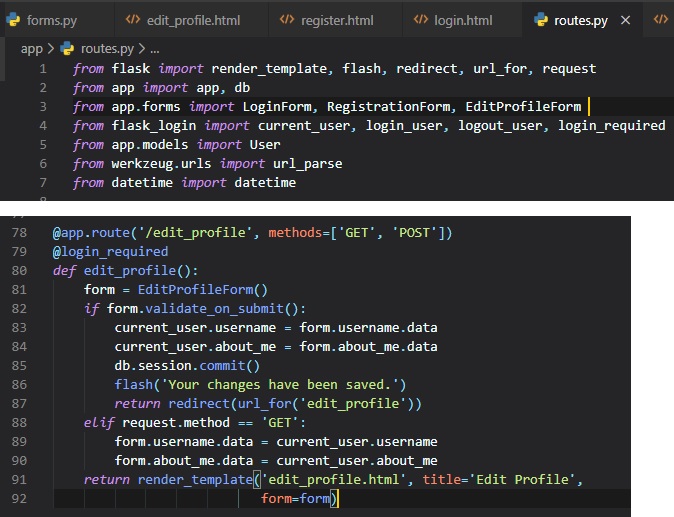The image size is (674, 517).
Task: Expand the app folder breadcrumb
Action: [x=32, y=48]
